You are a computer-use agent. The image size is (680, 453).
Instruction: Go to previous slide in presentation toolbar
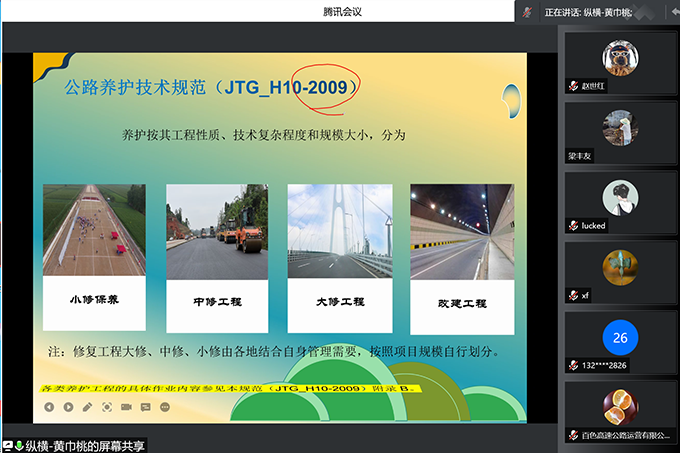pos(49,407)
